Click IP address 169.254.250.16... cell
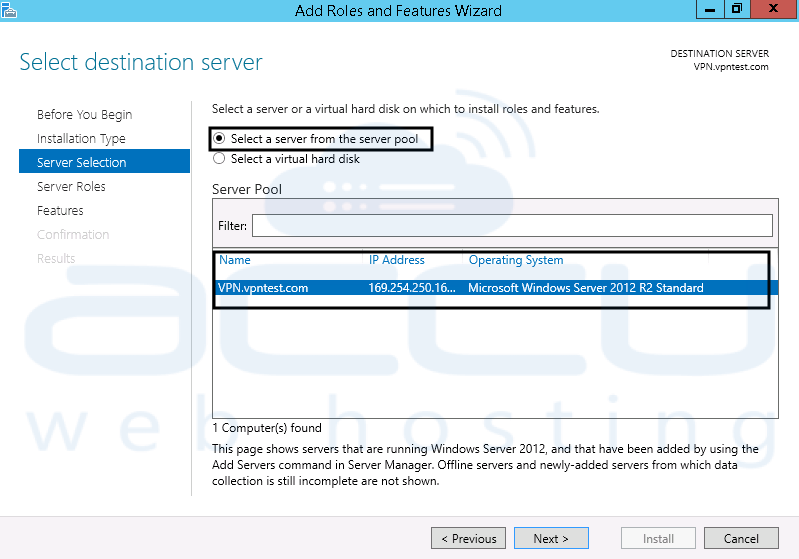The width and height of the screenshot is (799, 559). [412, 287]
